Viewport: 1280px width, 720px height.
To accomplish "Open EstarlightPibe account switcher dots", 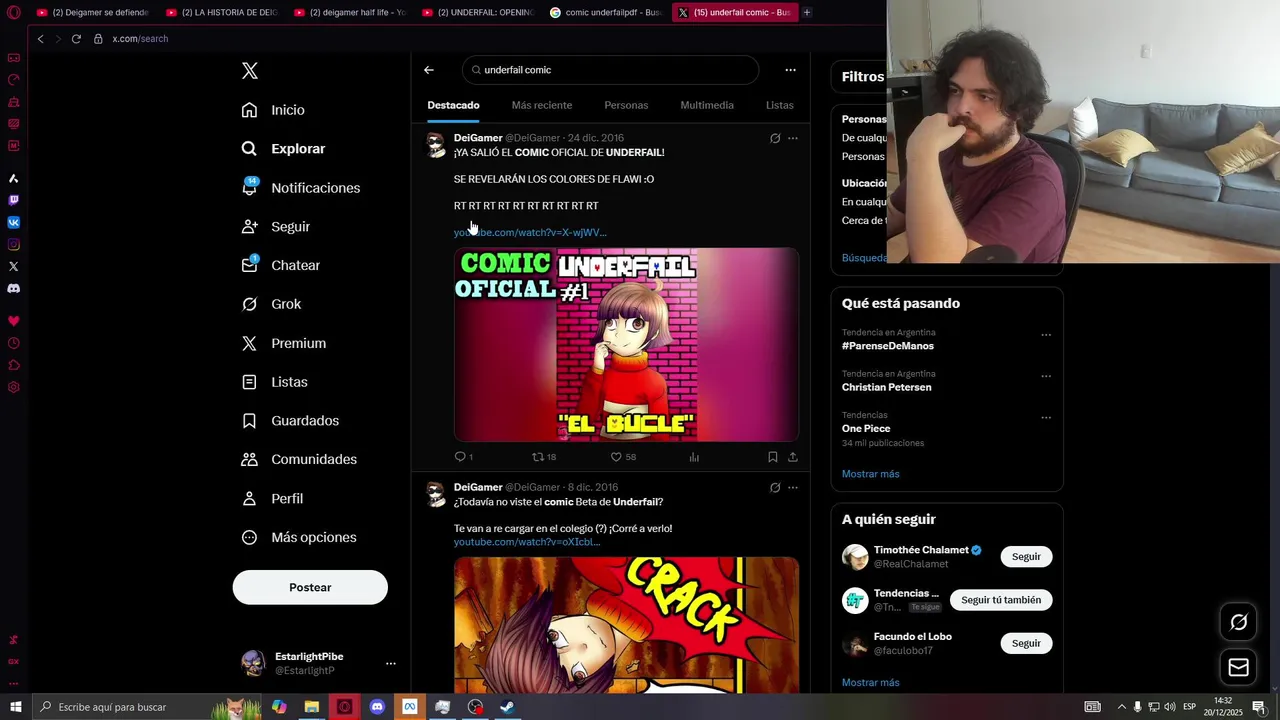I will [x=391, y=663].
